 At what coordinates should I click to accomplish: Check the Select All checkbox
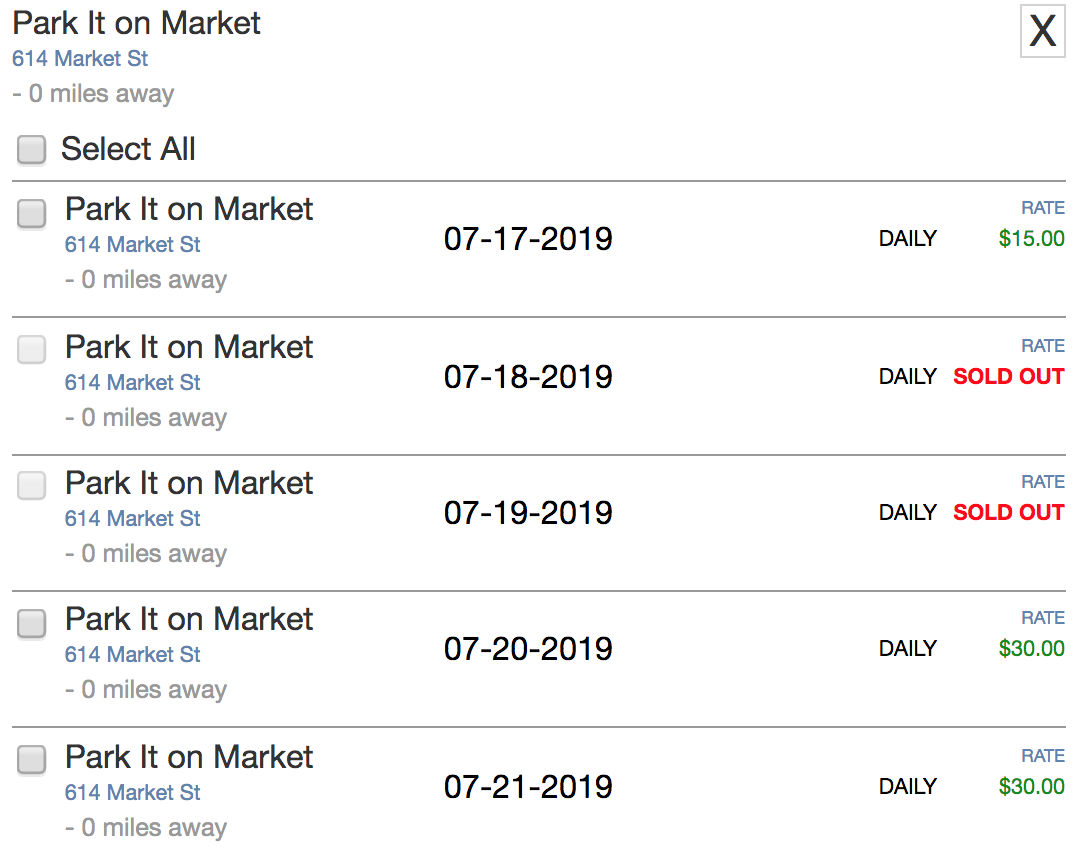click(32, 149)
